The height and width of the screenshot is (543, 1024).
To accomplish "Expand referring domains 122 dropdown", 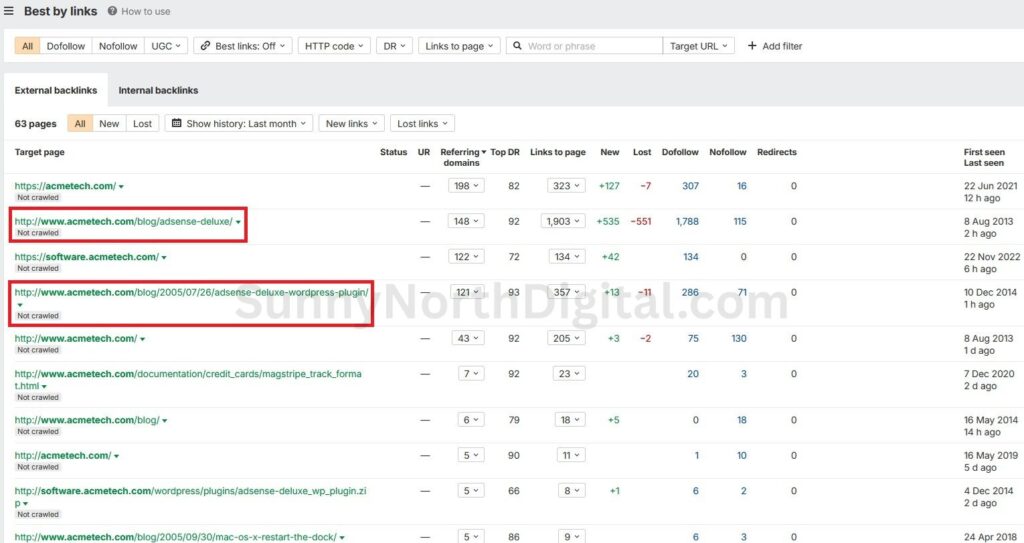I will [x=466, y=257].
